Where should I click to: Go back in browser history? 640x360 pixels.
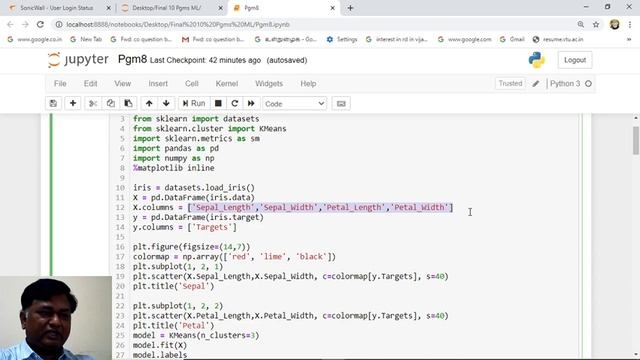[10, 24]
